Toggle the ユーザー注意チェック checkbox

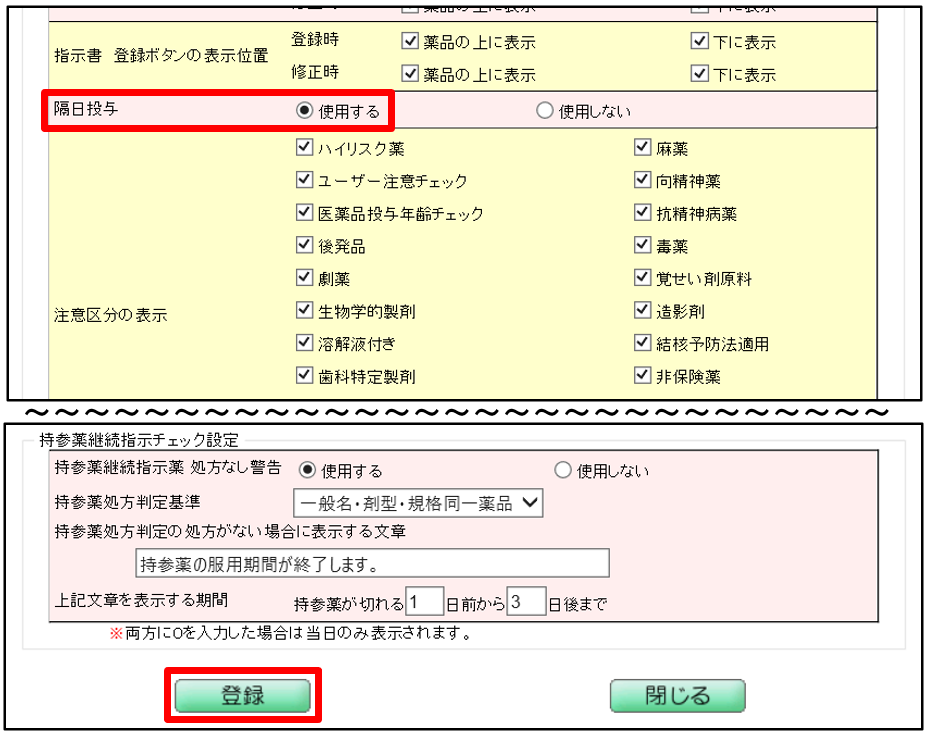tap(305, 181)
